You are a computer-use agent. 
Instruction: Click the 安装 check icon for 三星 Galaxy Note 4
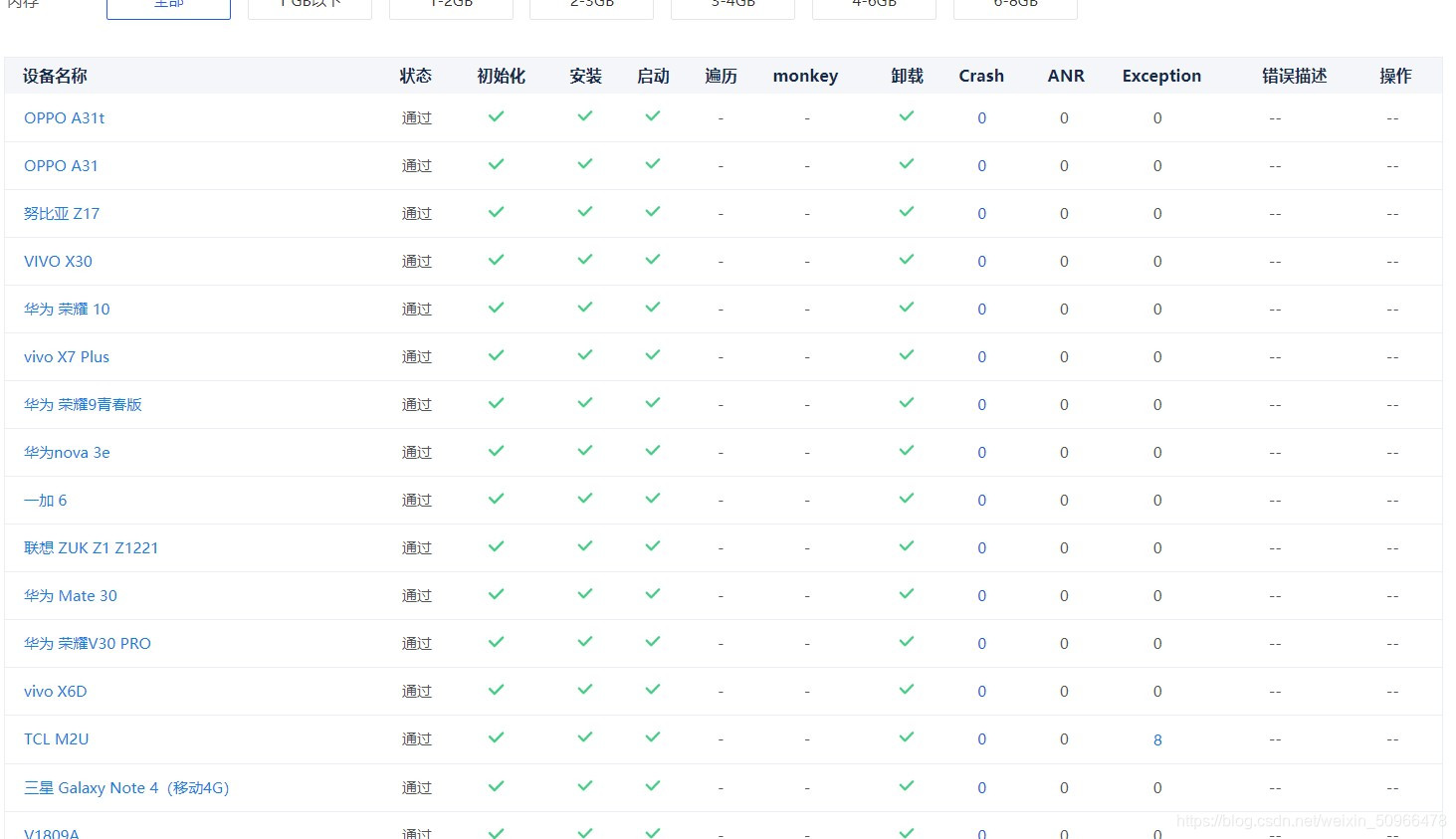584,785
